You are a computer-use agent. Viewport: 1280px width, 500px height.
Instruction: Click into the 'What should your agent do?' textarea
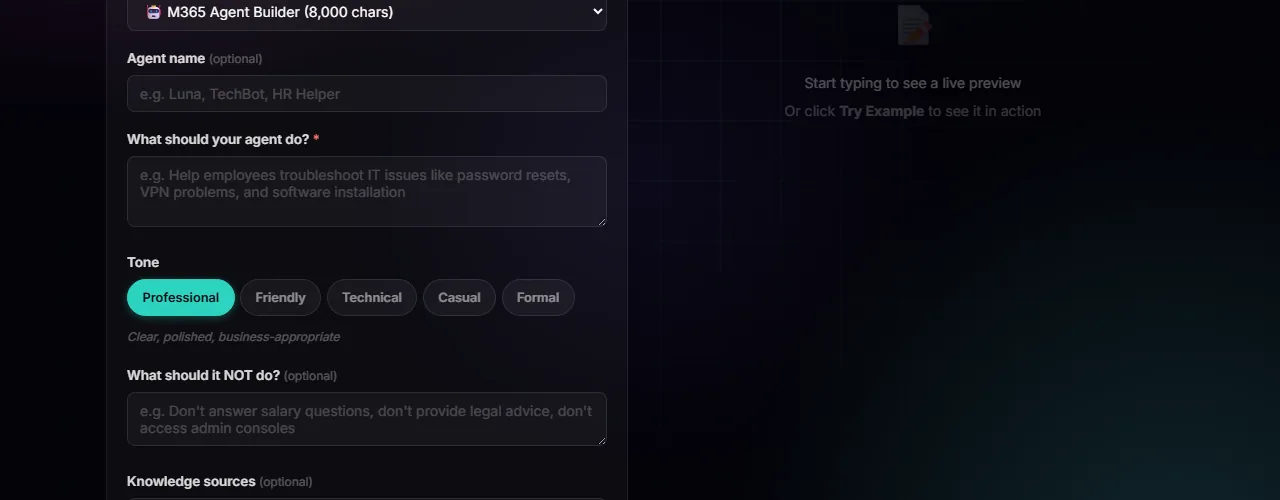click(366, 190)
